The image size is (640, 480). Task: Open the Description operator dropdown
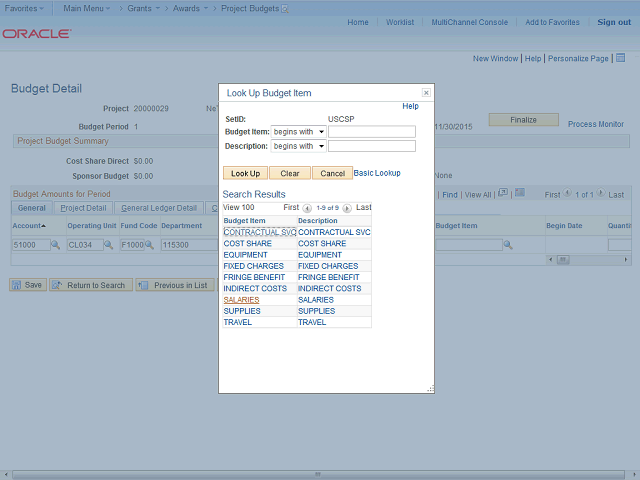click(299, 146)
